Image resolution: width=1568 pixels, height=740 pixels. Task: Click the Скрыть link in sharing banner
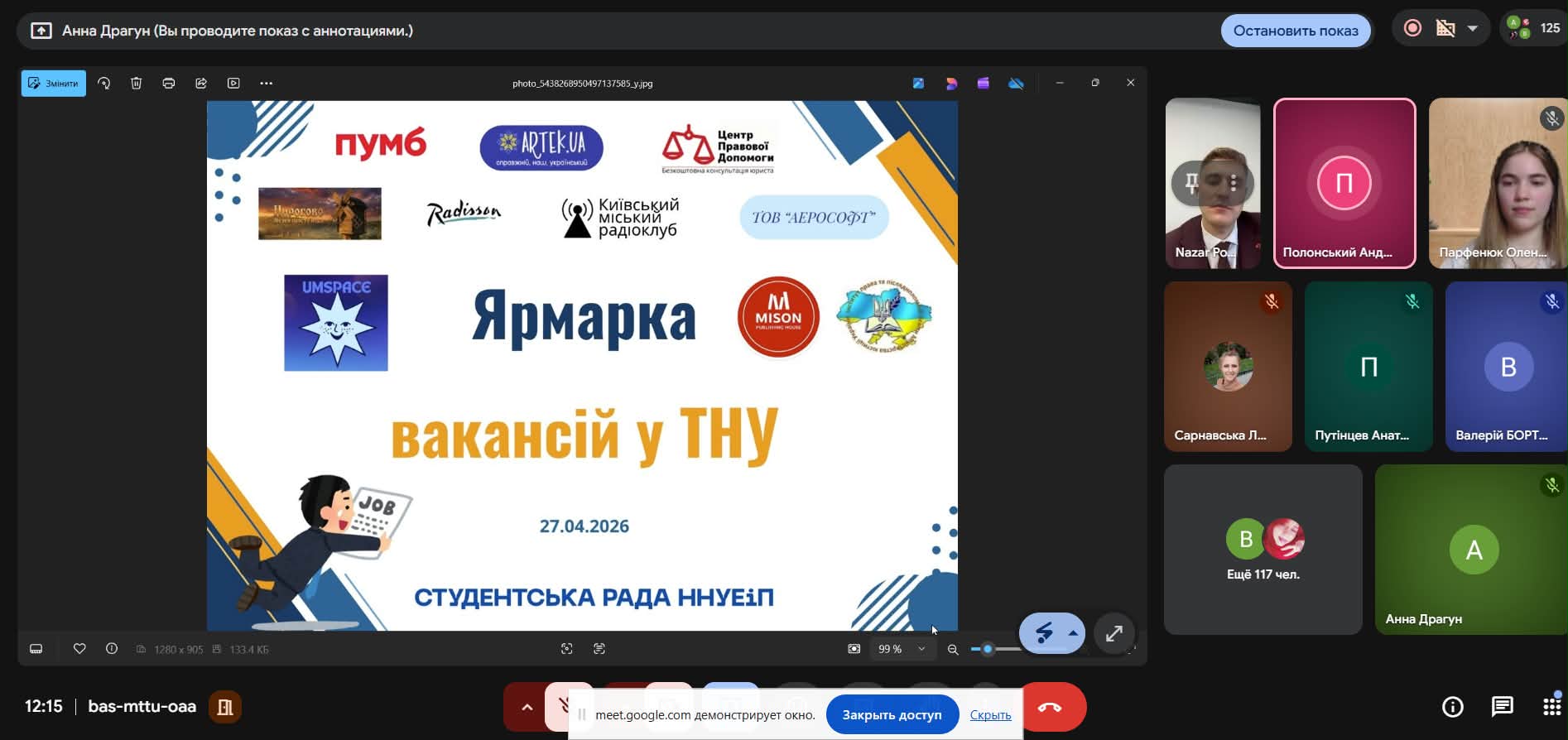(x=990, y=715)
